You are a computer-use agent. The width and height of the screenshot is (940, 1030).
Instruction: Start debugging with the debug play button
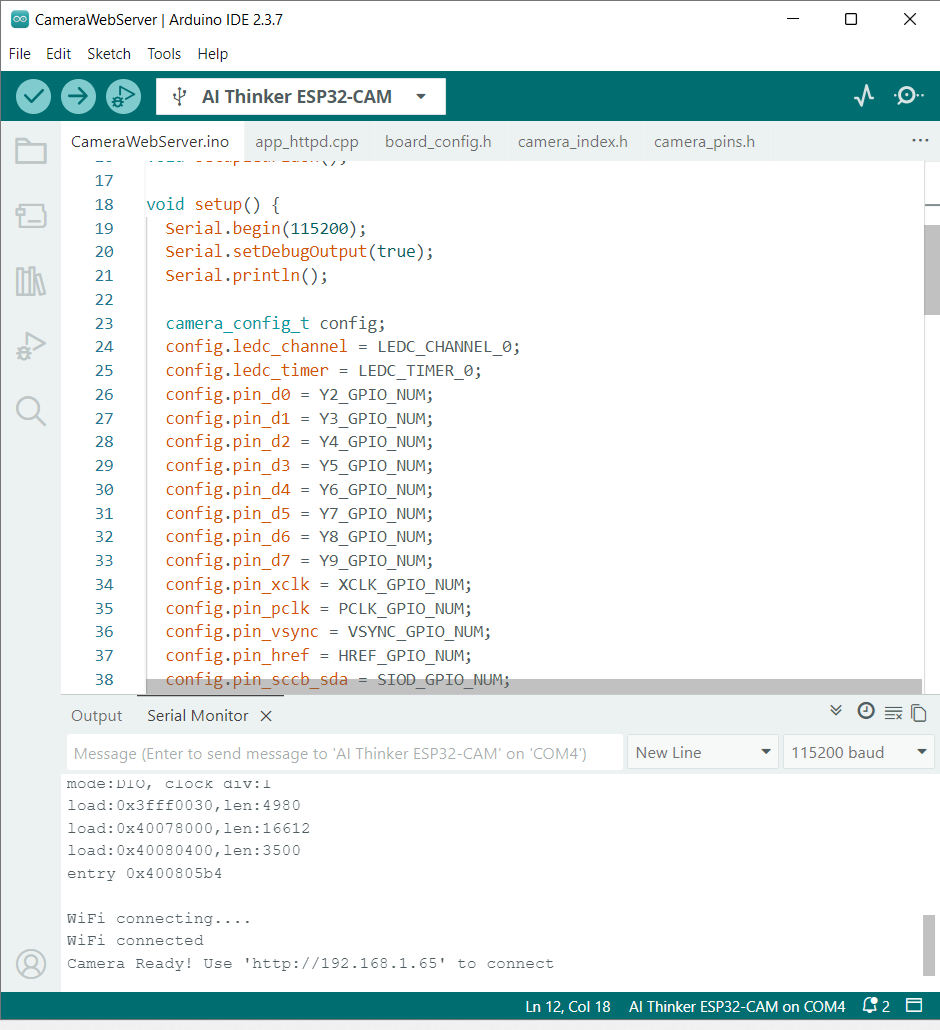(123, 97)
